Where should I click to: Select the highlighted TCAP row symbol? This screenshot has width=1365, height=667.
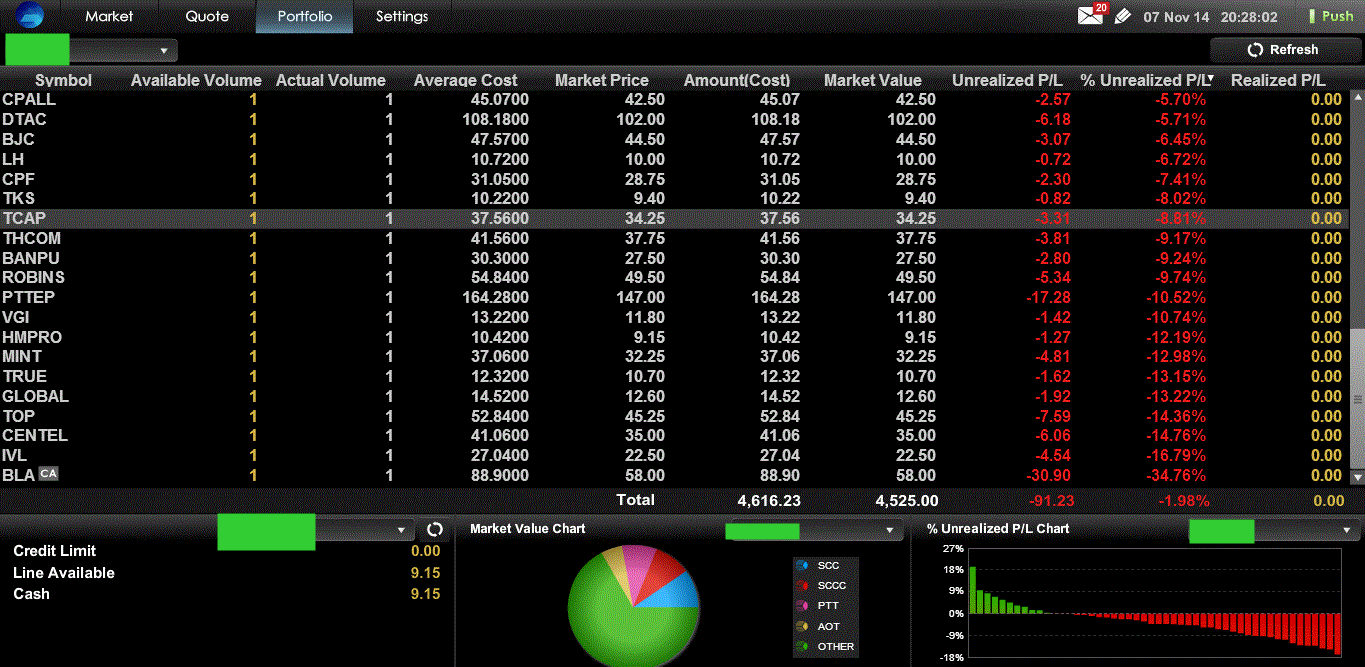click(x=24, y=218)
